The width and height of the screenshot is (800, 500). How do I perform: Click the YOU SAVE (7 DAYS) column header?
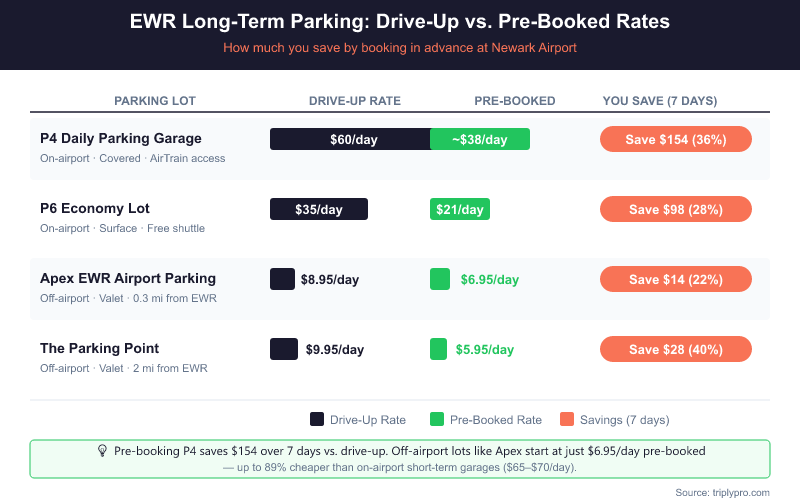click(660, 101)
